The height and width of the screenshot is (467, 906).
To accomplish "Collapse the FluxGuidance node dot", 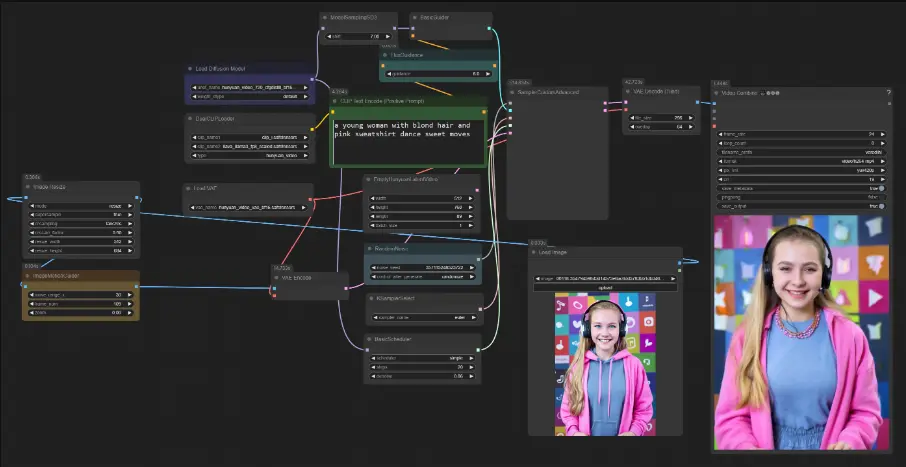I will coord(385,55).
